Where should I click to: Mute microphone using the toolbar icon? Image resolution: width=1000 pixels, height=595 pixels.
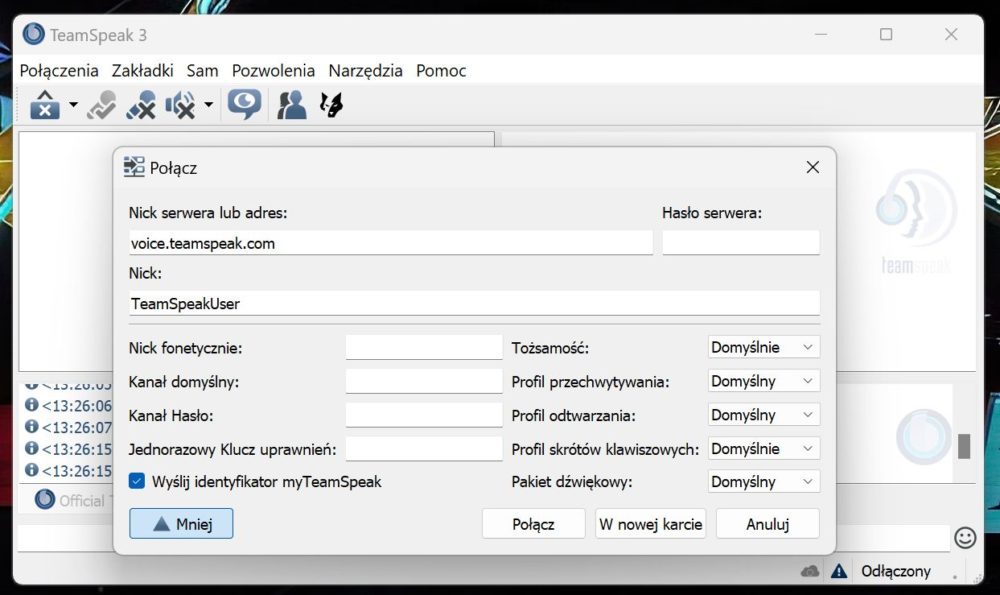pos(141,105)
